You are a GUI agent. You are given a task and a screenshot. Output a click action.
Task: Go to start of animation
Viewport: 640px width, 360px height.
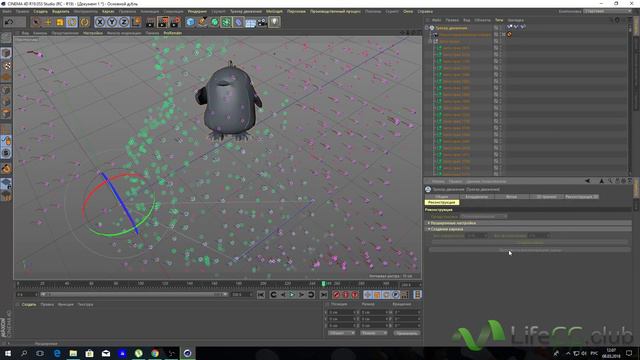coord(261,295)
